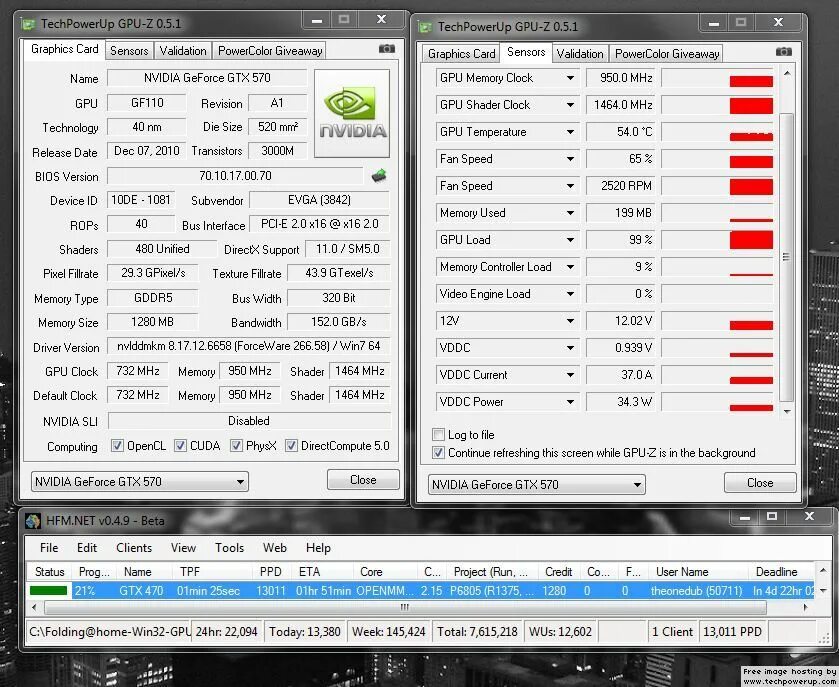Open GPU selector dropdown in Graphics Card window
839x687 pixels.
140,482
